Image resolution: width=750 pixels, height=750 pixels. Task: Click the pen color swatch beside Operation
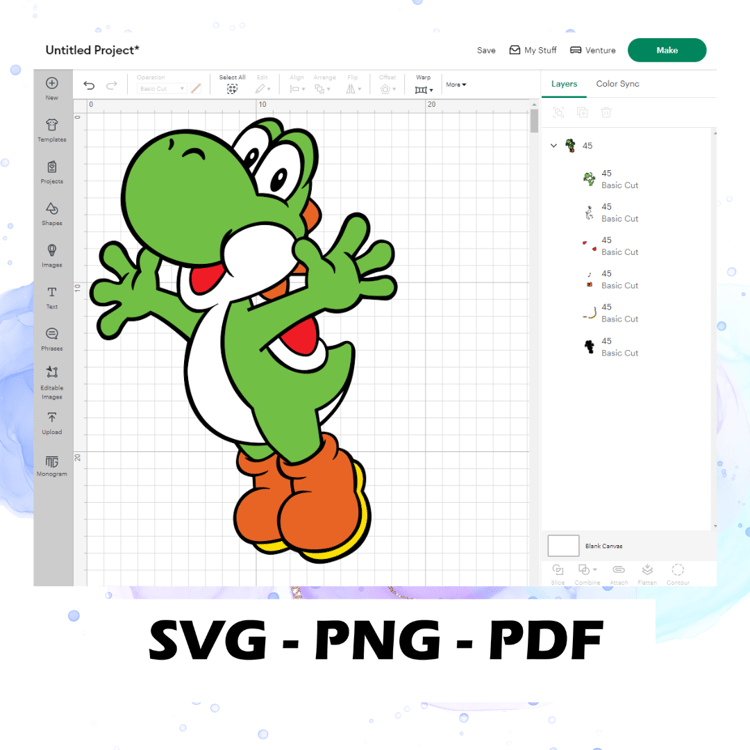pyautogui.click(x=196, y=88)
